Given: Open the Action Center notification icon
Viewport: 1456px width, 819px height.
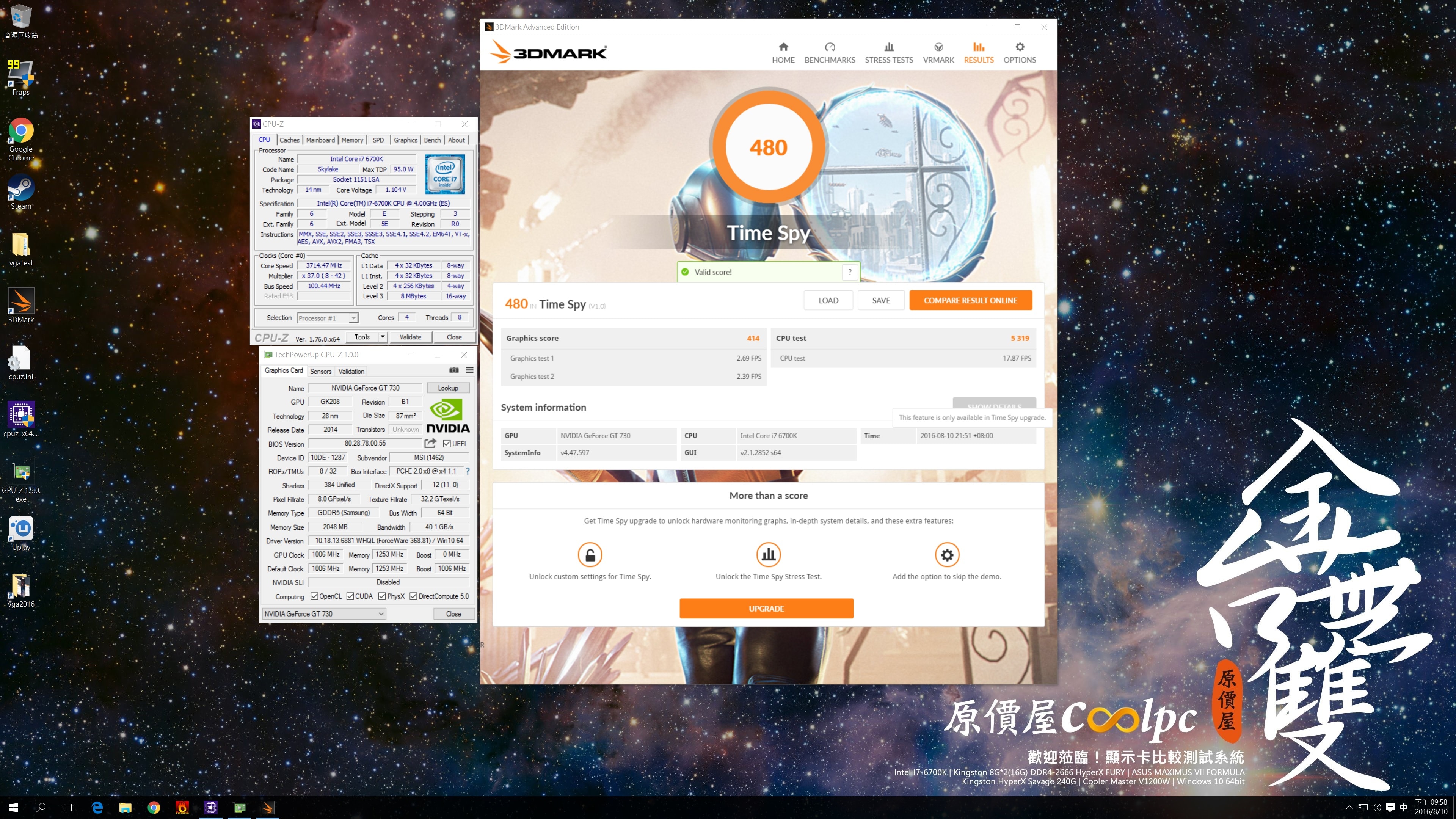Looking at the screenshot, I should (1390, 808).
